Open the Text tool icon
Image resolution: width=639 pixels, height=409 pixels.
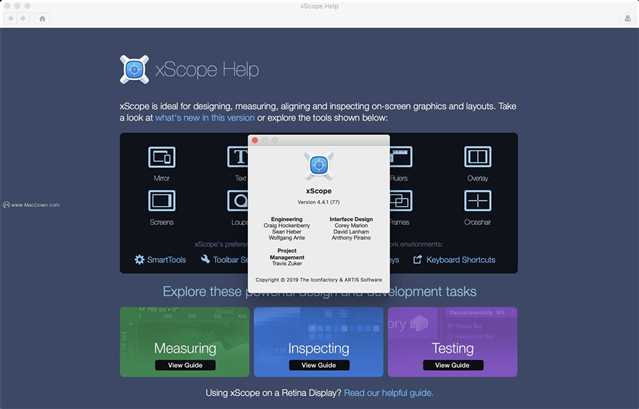coord(238,157)
